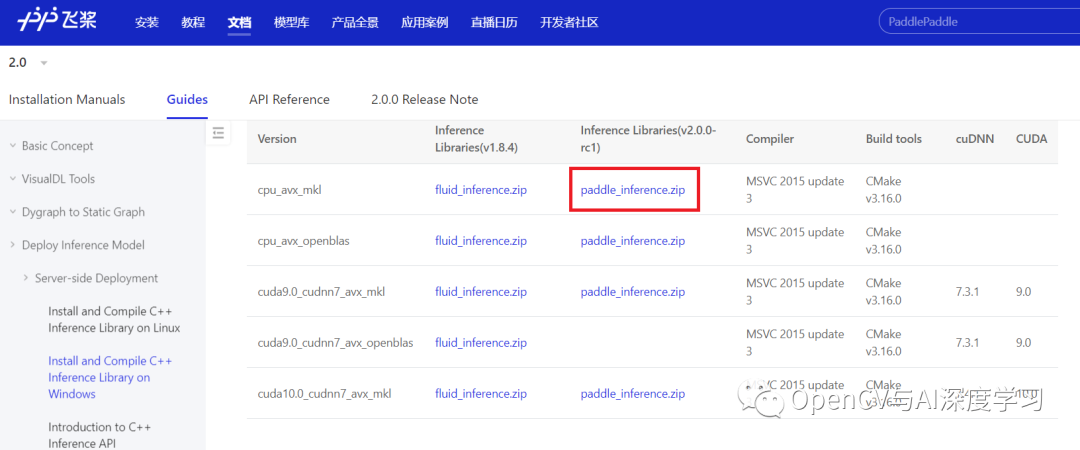The width and height of the screenshot is (1080, 450).
Task: Download fluid_inference.zip for cuda9.0_cudnn7_avx_openblas
Action: 481,343
